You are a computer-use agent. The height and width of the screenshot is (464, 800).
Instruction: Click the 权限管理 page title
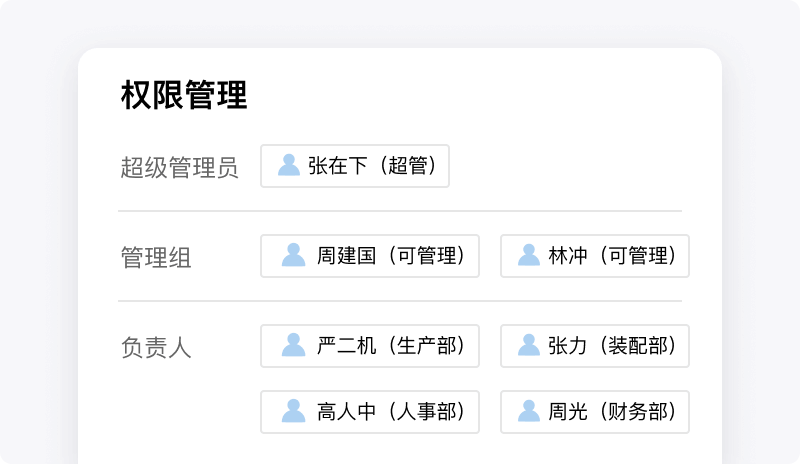tap(184, 96)
